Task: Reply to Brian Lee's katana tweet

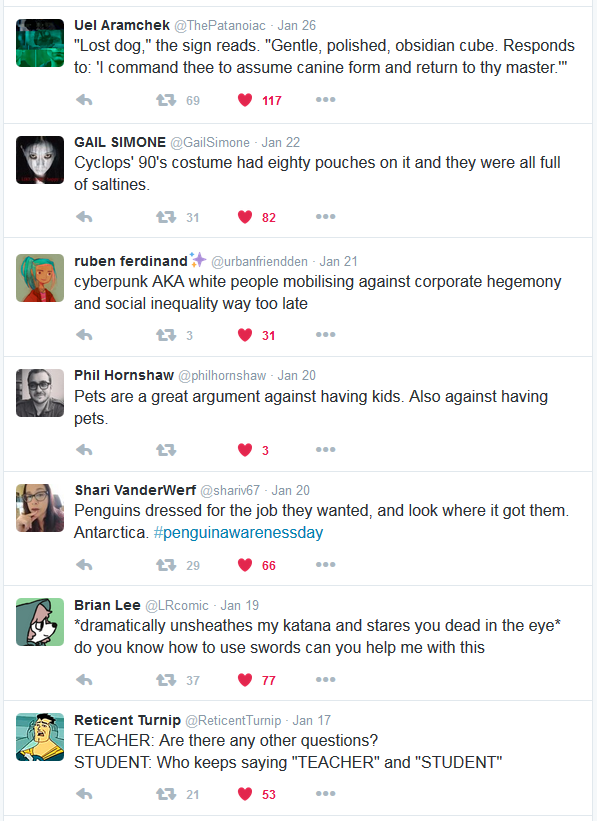Action: pyautogui.click(x=84, y=680)
